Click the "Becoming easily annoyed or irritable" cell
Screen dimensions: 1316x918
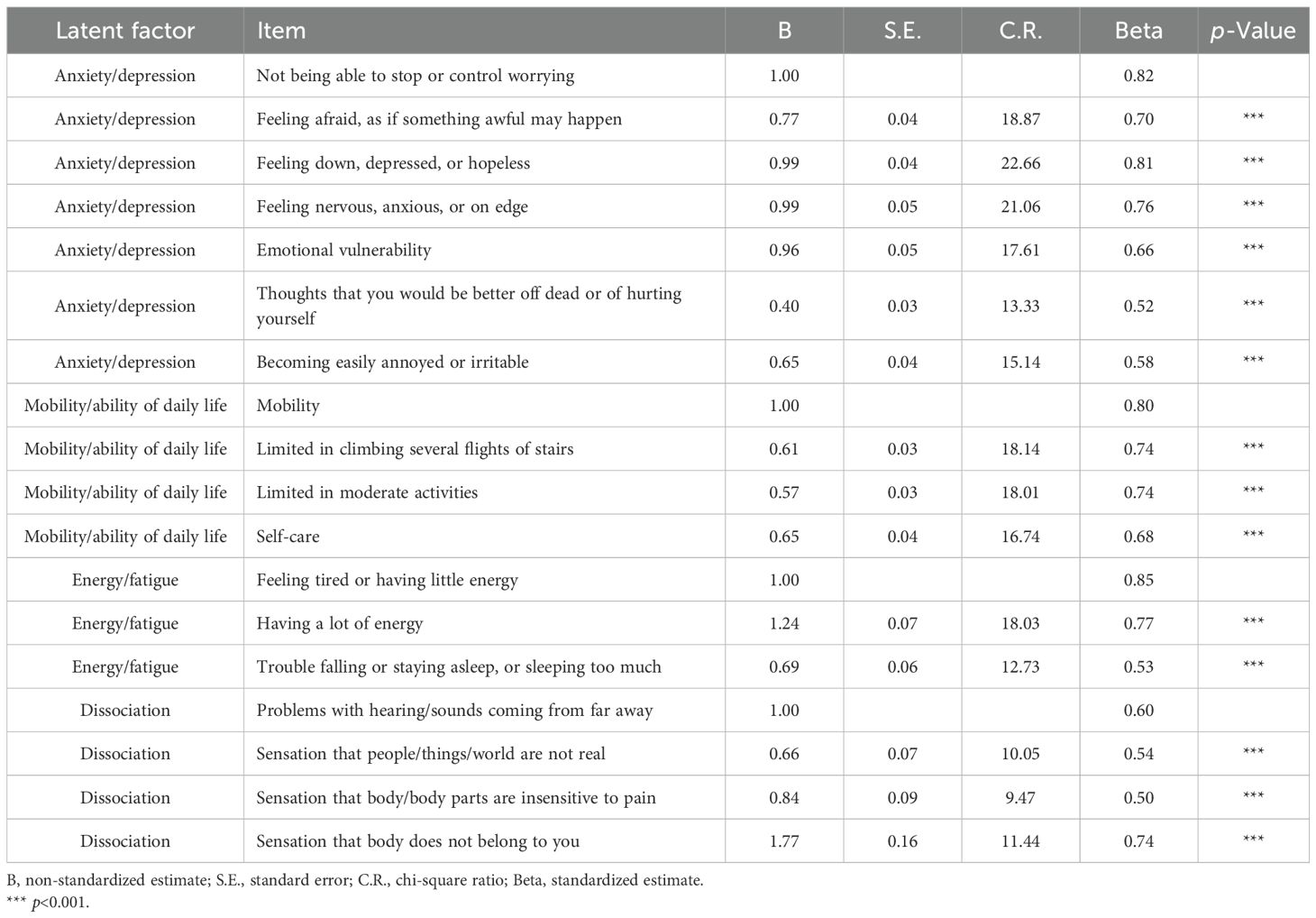click(x=392, y=362)
